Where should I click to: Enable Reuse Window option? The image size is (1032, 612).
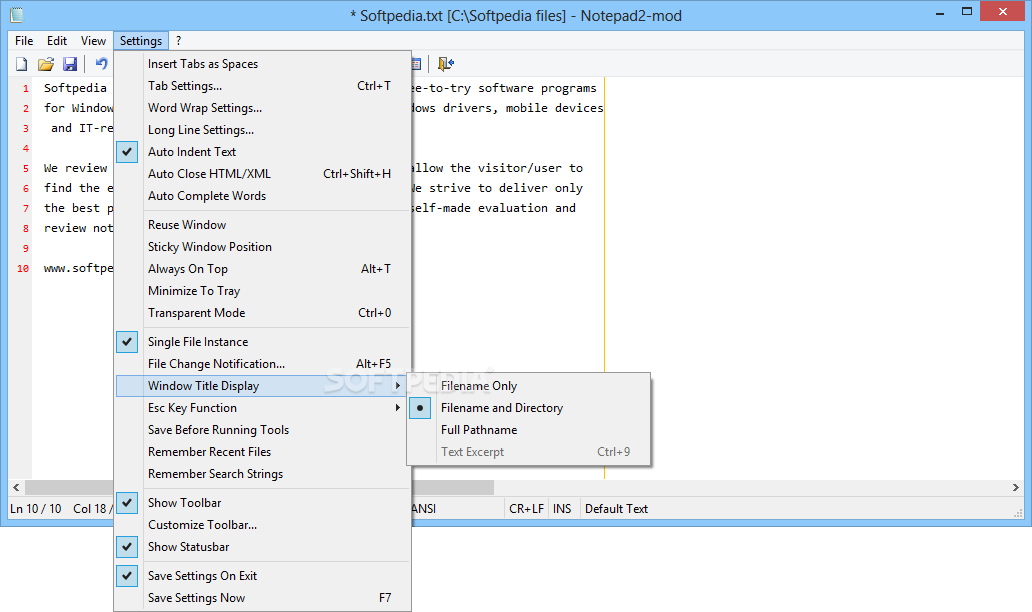[262, 225]
